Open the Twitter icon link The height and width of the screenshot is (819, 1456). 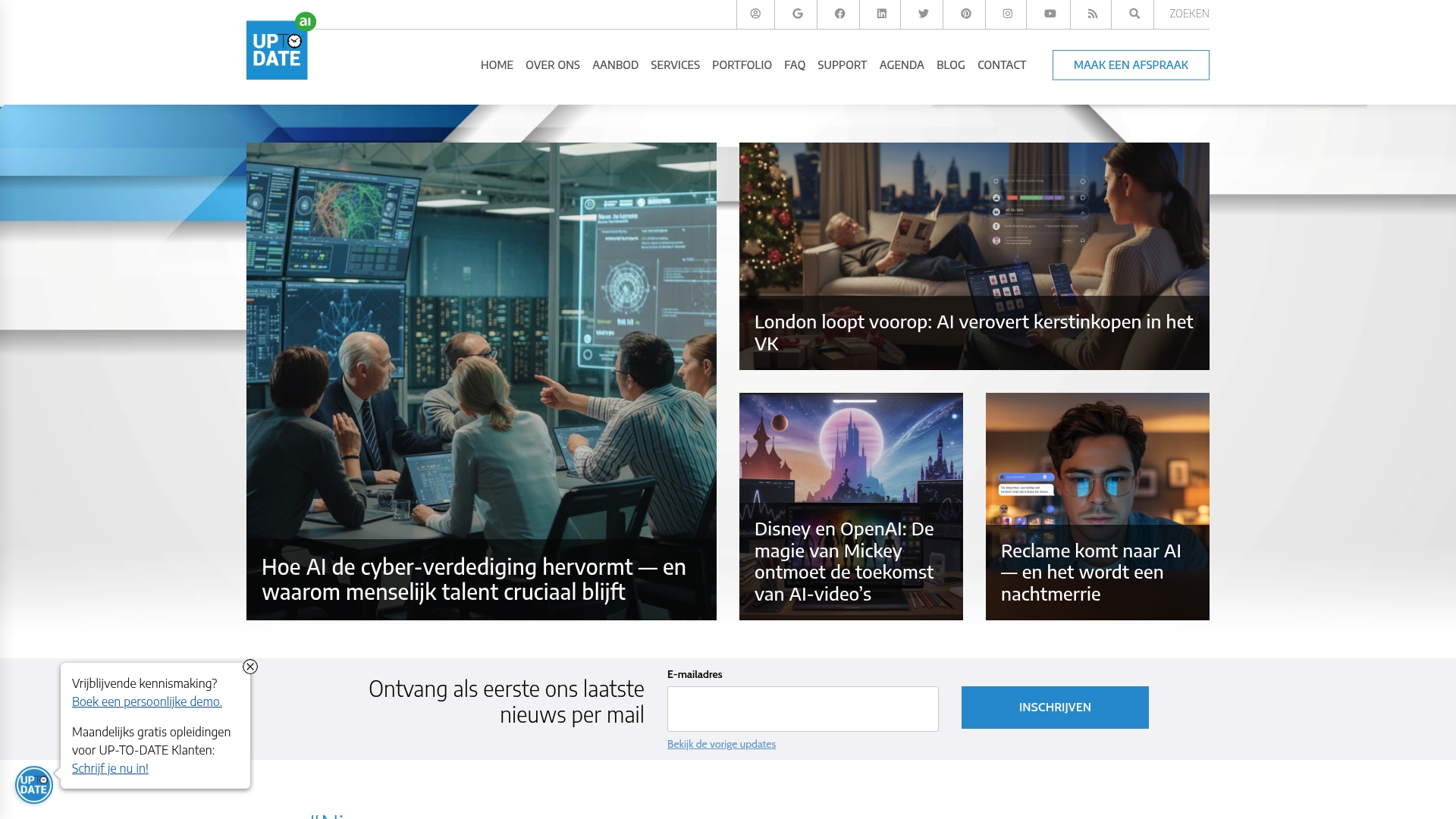click(x=923, y=14)
